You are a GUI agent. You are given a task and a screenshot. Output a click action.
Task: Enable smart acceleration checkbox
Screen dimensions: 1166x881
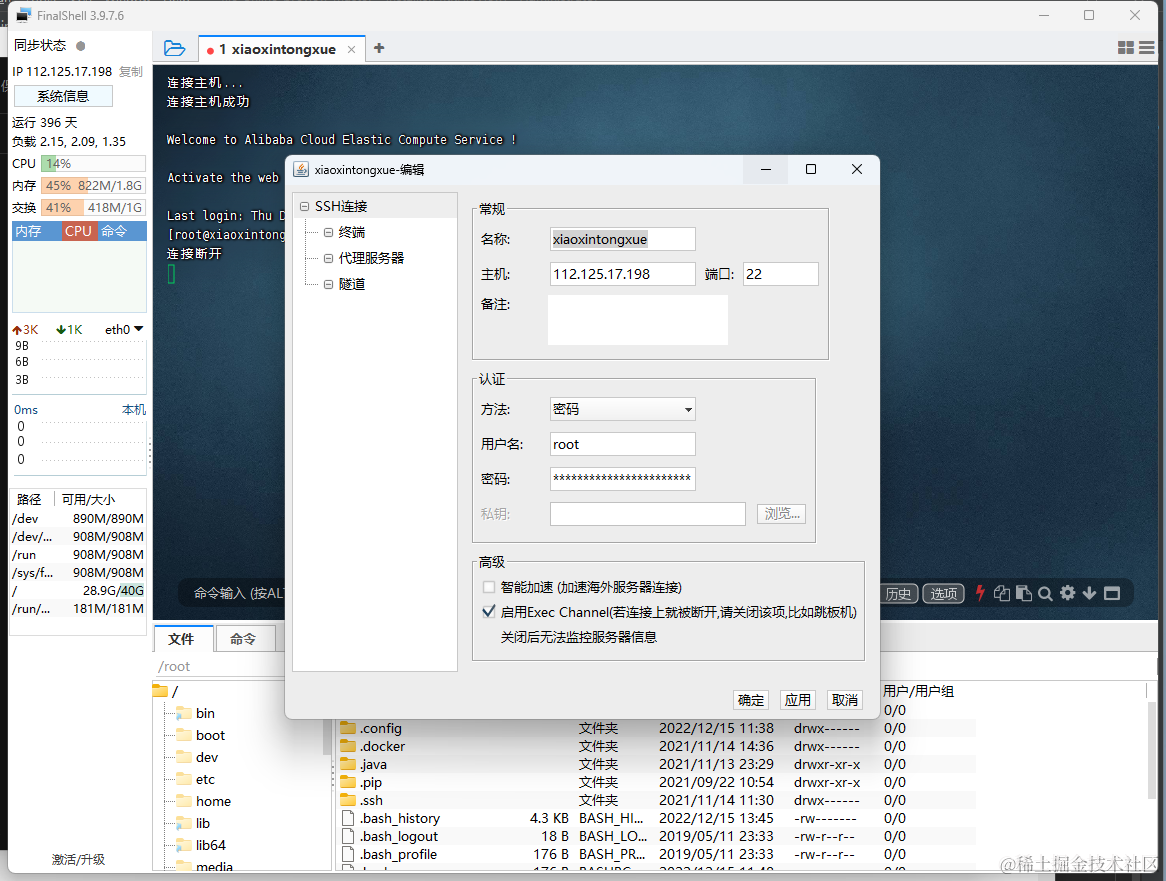click(x=489, y=587)
